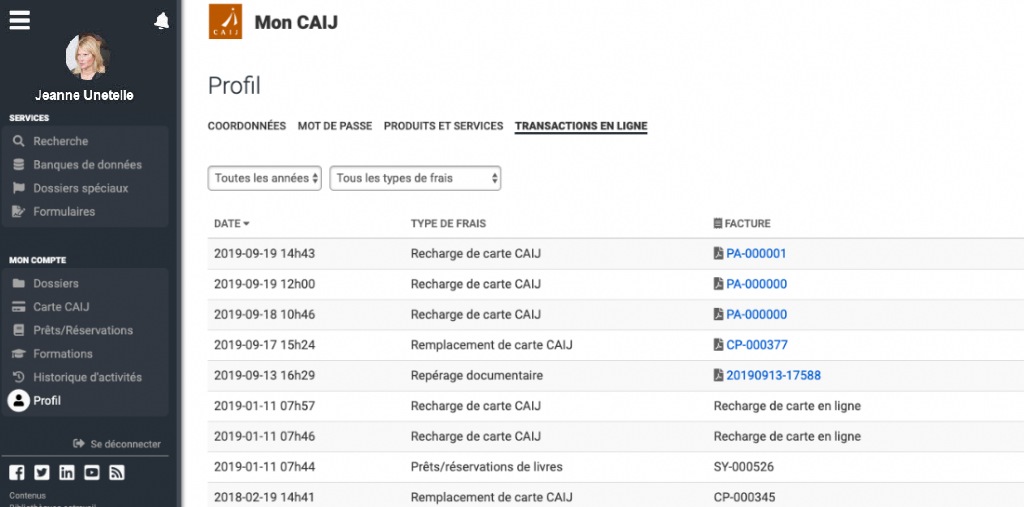1024x507 pixels.
Task: Sort by the DATE column header
Action: [x=232, y=223]
